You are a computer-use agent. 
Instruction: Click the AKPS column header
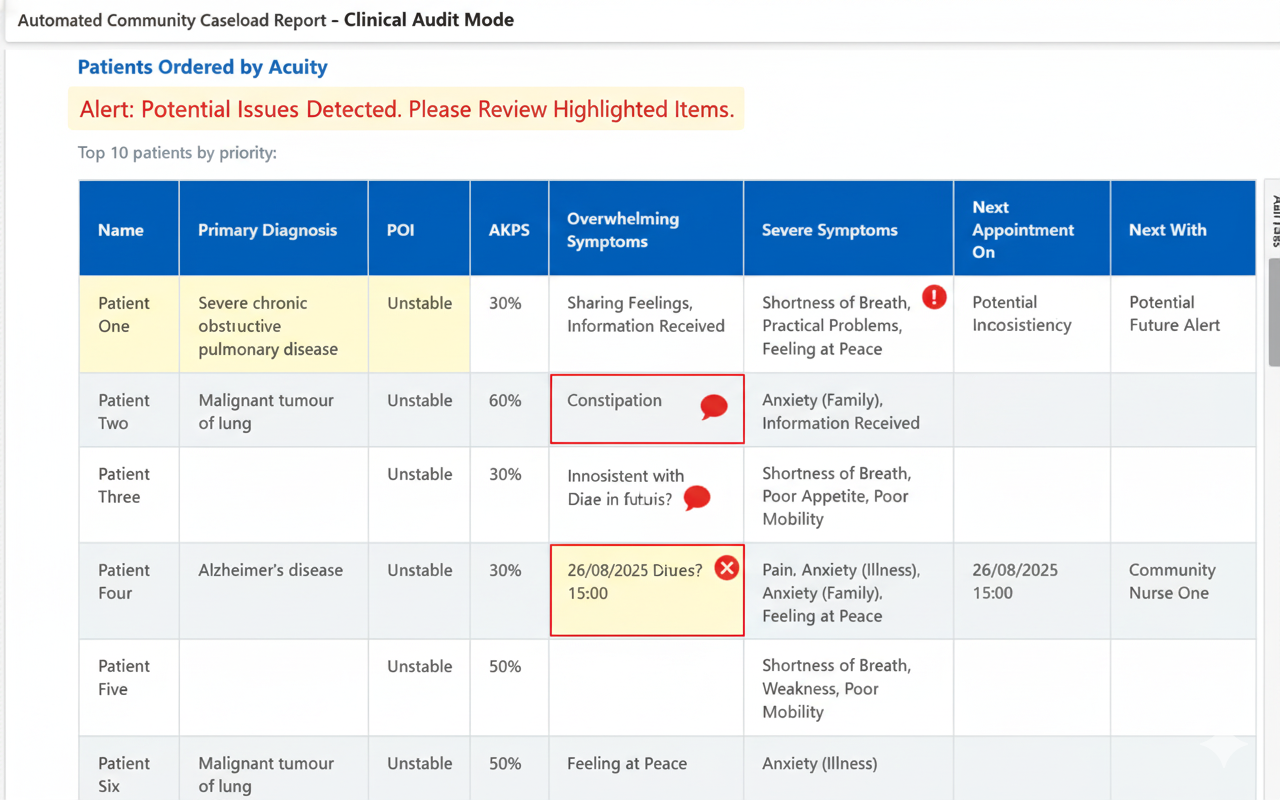pyautogui.click(x=508, y=230)
